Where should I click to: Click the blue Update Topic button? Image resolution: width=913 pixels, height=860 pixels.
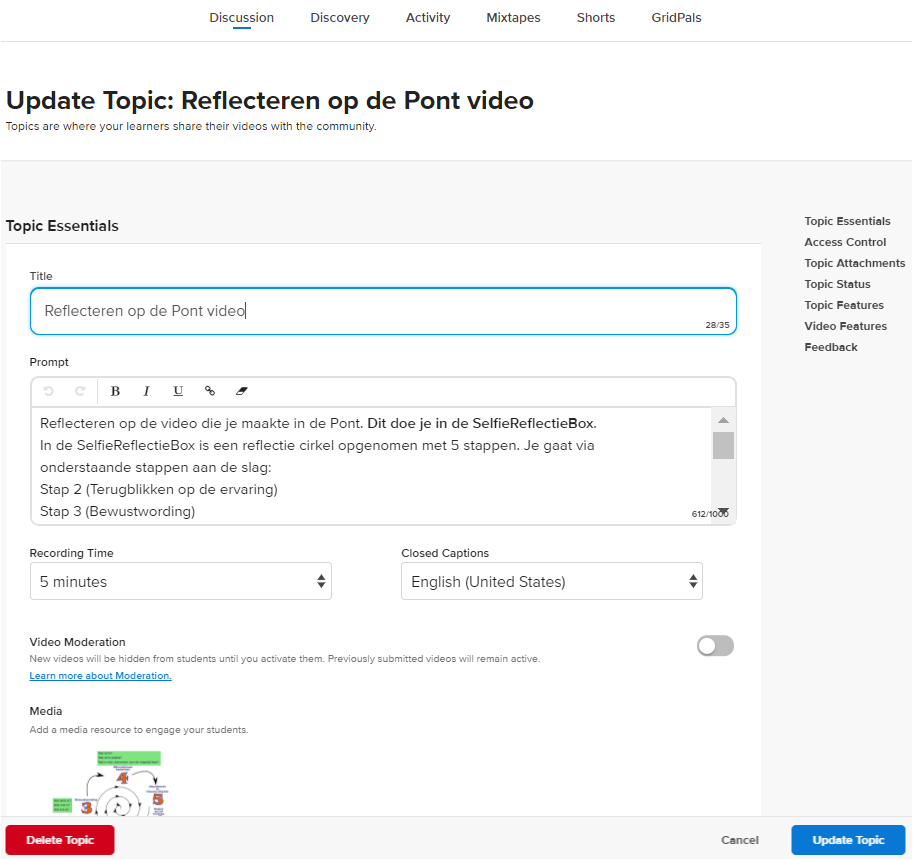[x=848, y=840]
